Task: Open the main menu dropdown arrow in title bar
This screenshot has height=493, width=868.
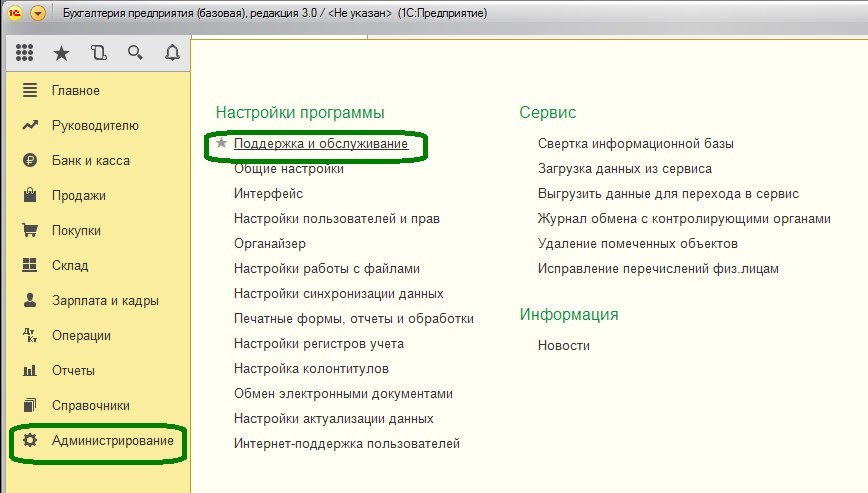Action: [38, 12]
